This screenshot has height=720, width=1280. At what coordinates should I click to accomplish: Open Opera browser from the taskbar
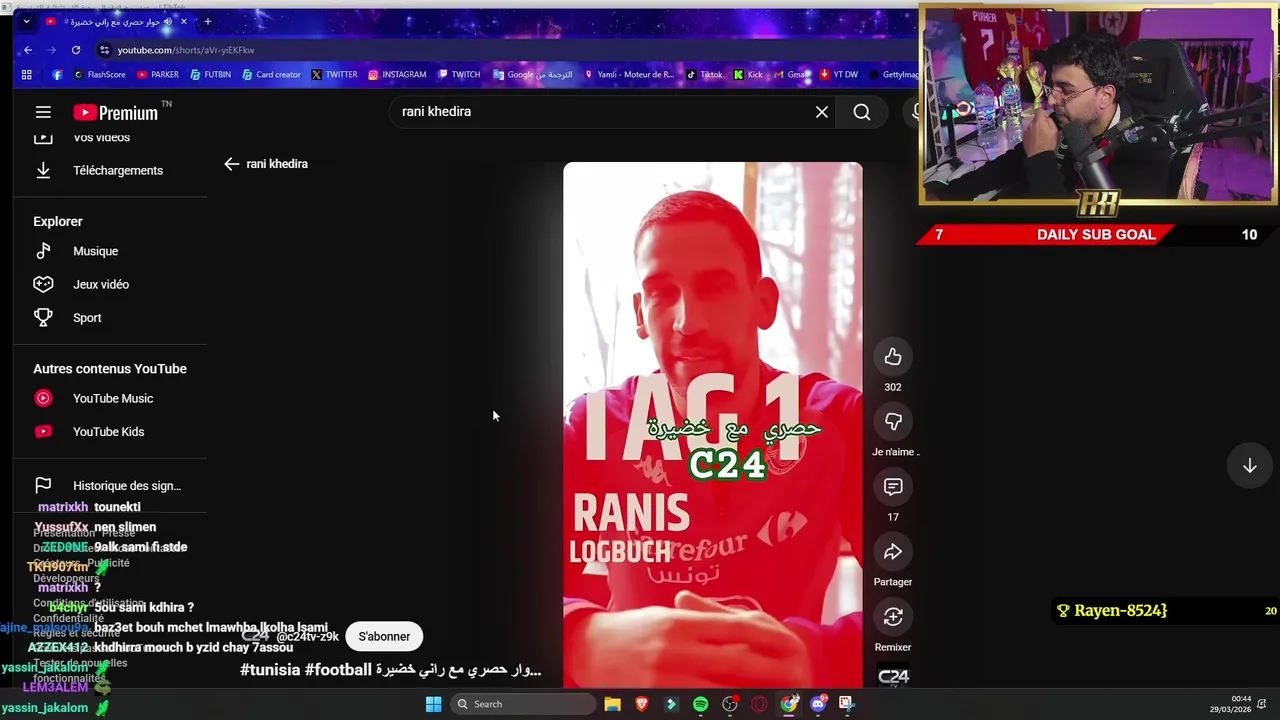(759, 704)
